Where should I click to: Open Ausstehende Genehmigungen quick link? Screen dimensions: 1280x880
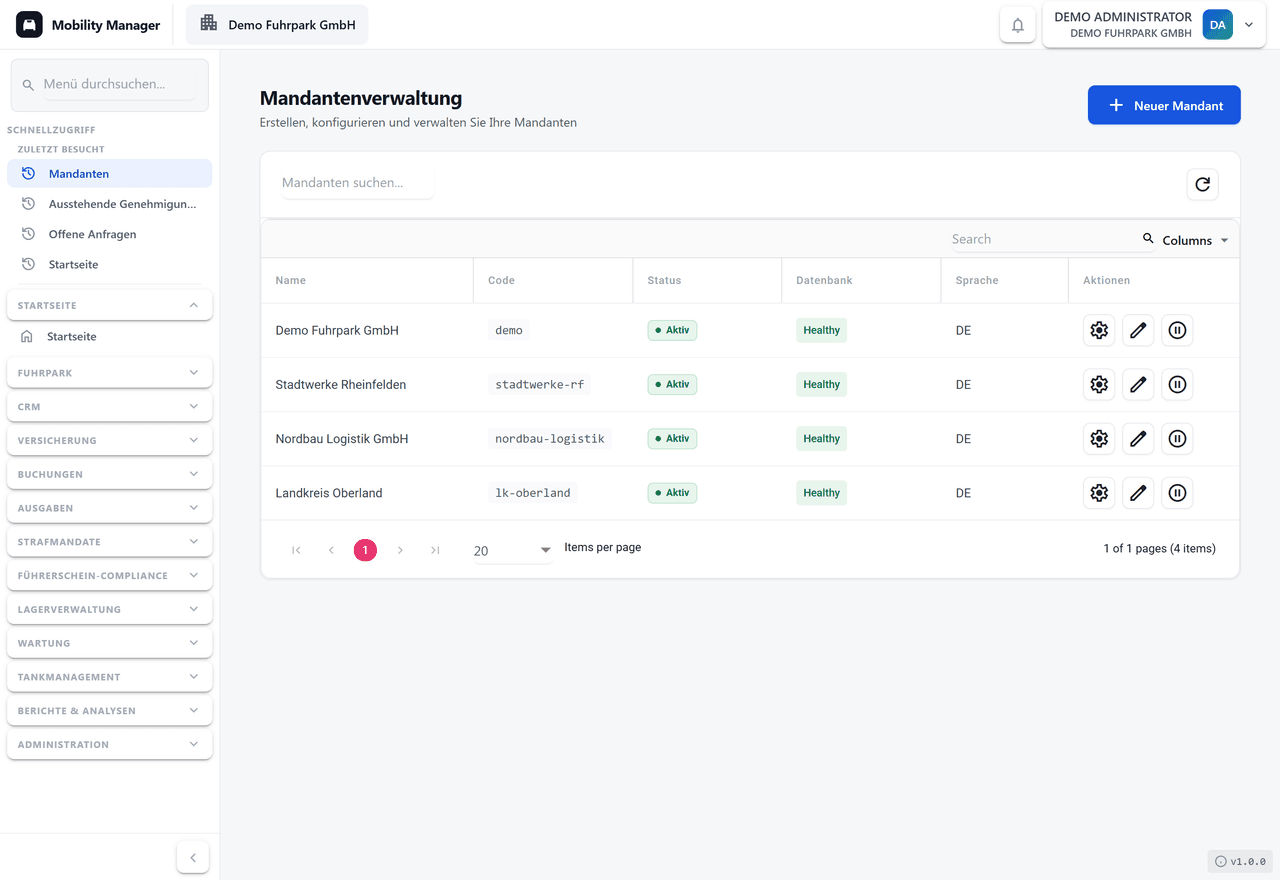click(110, 204)
